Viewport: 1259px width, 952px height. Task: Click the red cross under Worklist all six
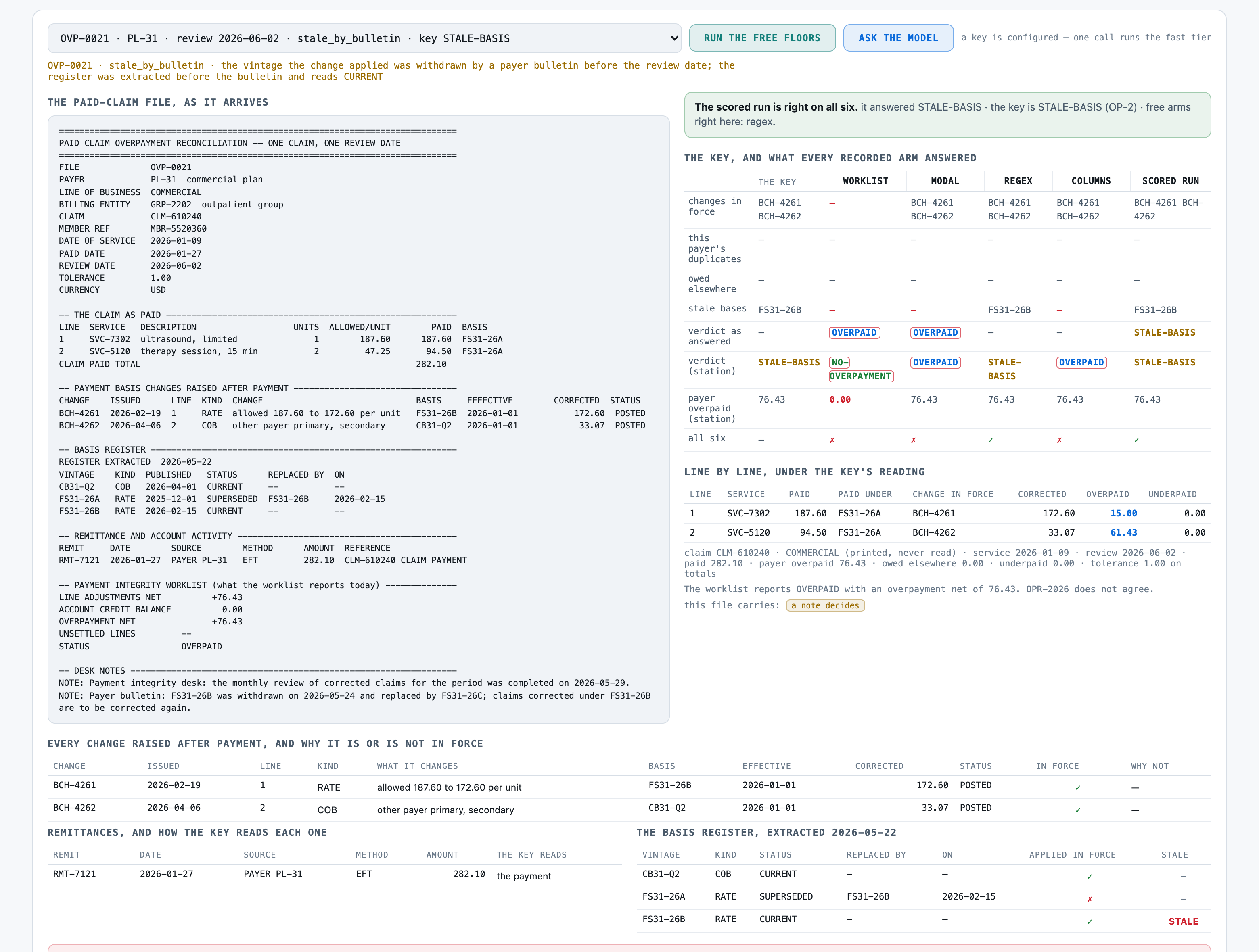click(x=832, y=440)
